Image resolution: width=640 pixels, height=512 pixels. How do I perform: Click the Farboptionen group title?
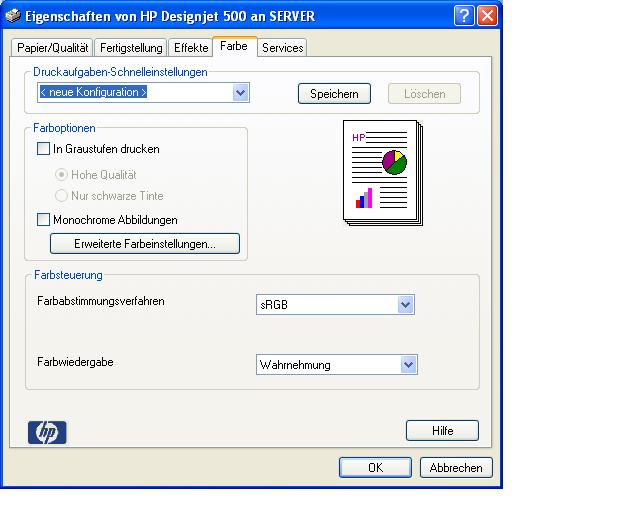pos(64,128)
